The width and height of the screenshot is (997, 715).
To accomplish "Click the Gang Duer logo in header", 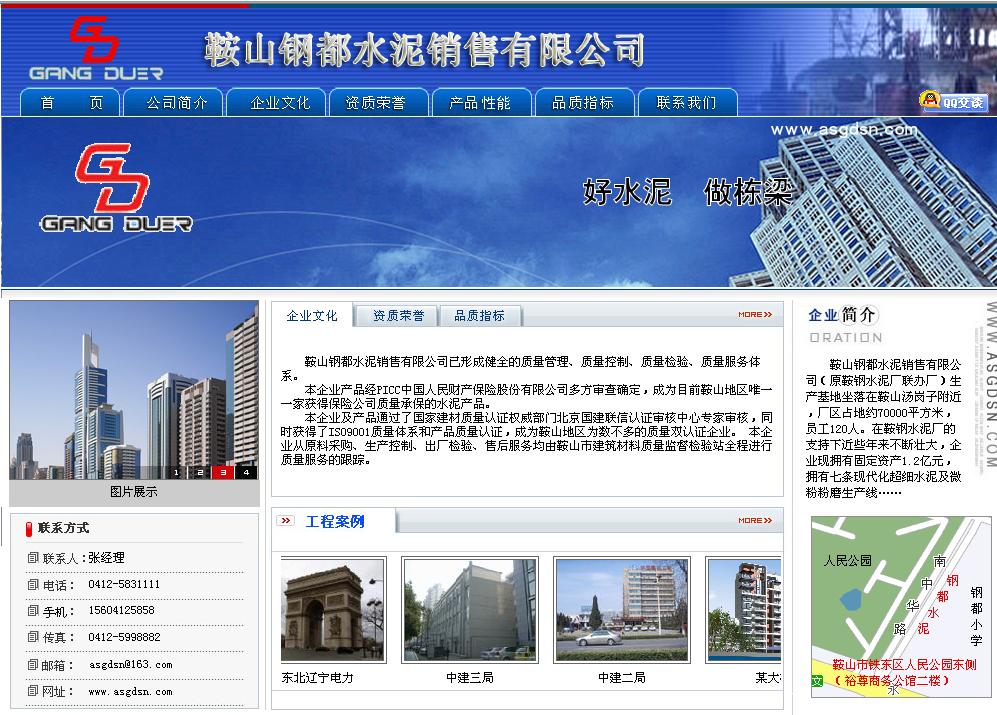I will (x=95, y=47).
